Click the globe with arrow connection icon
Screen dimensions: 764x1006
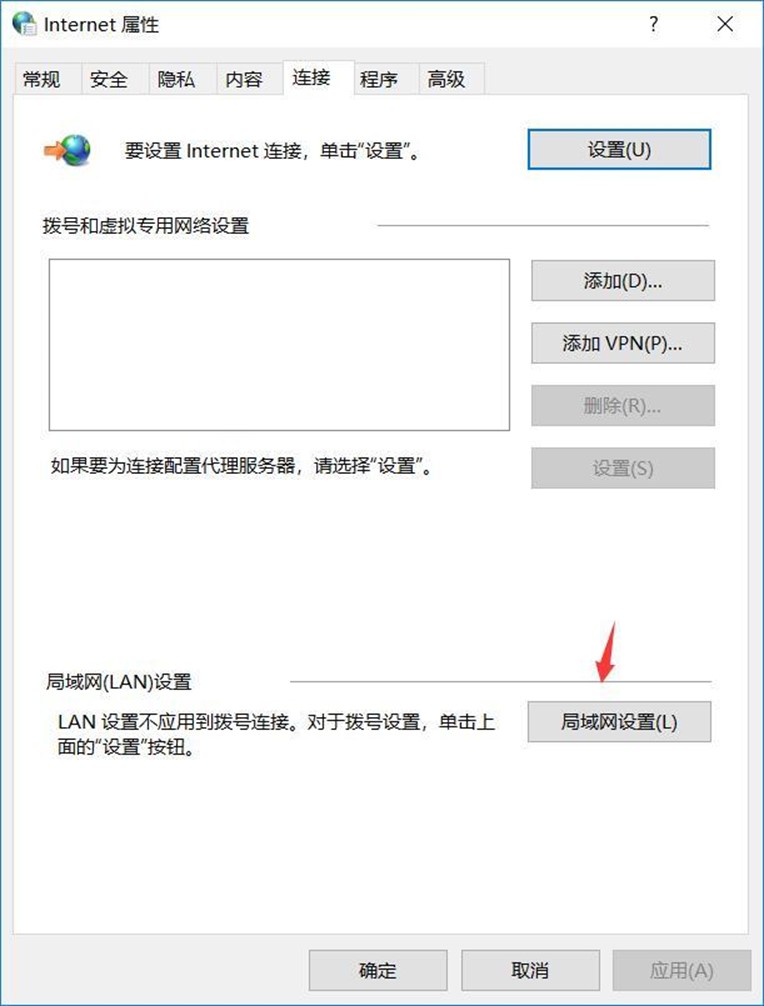pos(67,150)
